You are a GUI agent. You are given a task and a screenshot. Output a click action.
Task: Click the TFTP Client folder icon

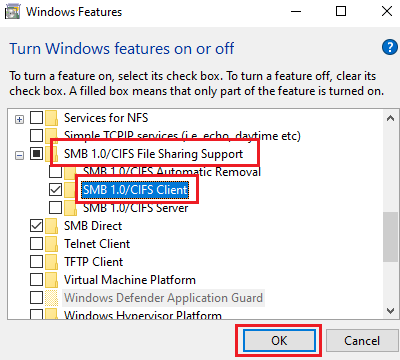[x=52, y=262]
